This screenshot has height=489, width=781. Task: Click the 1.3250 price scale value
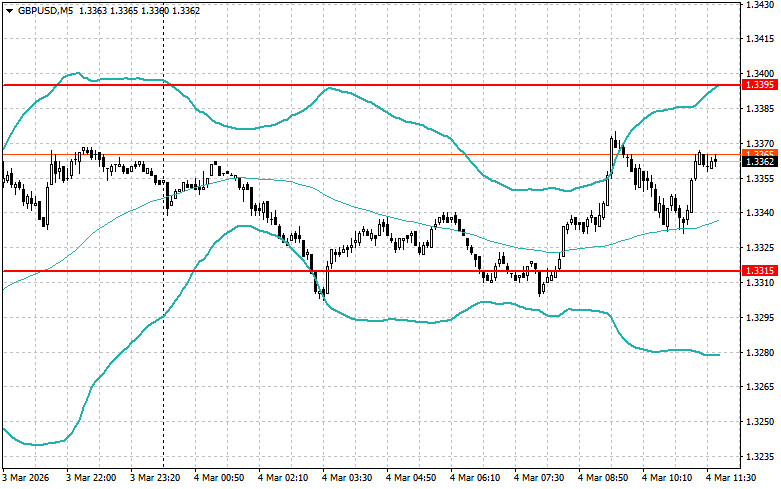(760, 422)
